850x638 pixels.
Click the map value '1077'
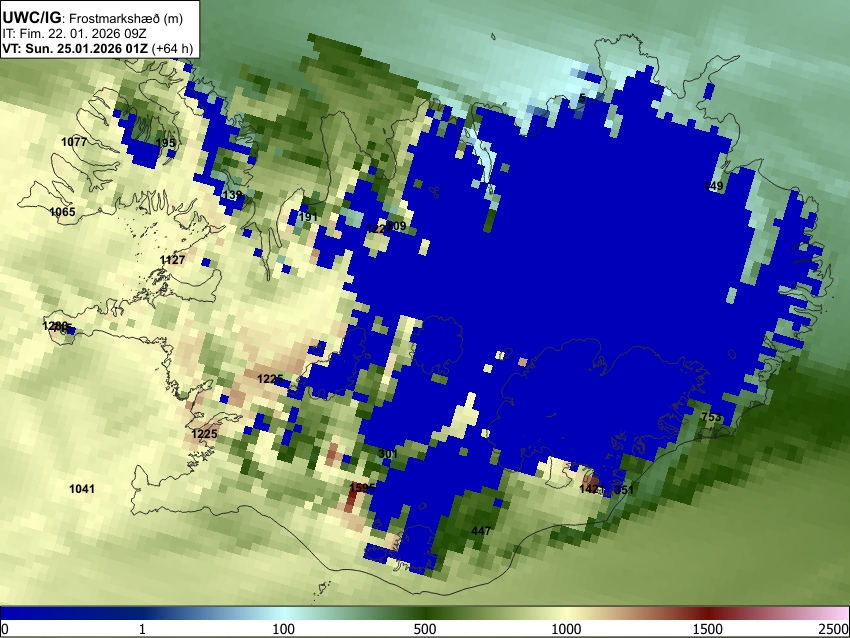point(74,142)
